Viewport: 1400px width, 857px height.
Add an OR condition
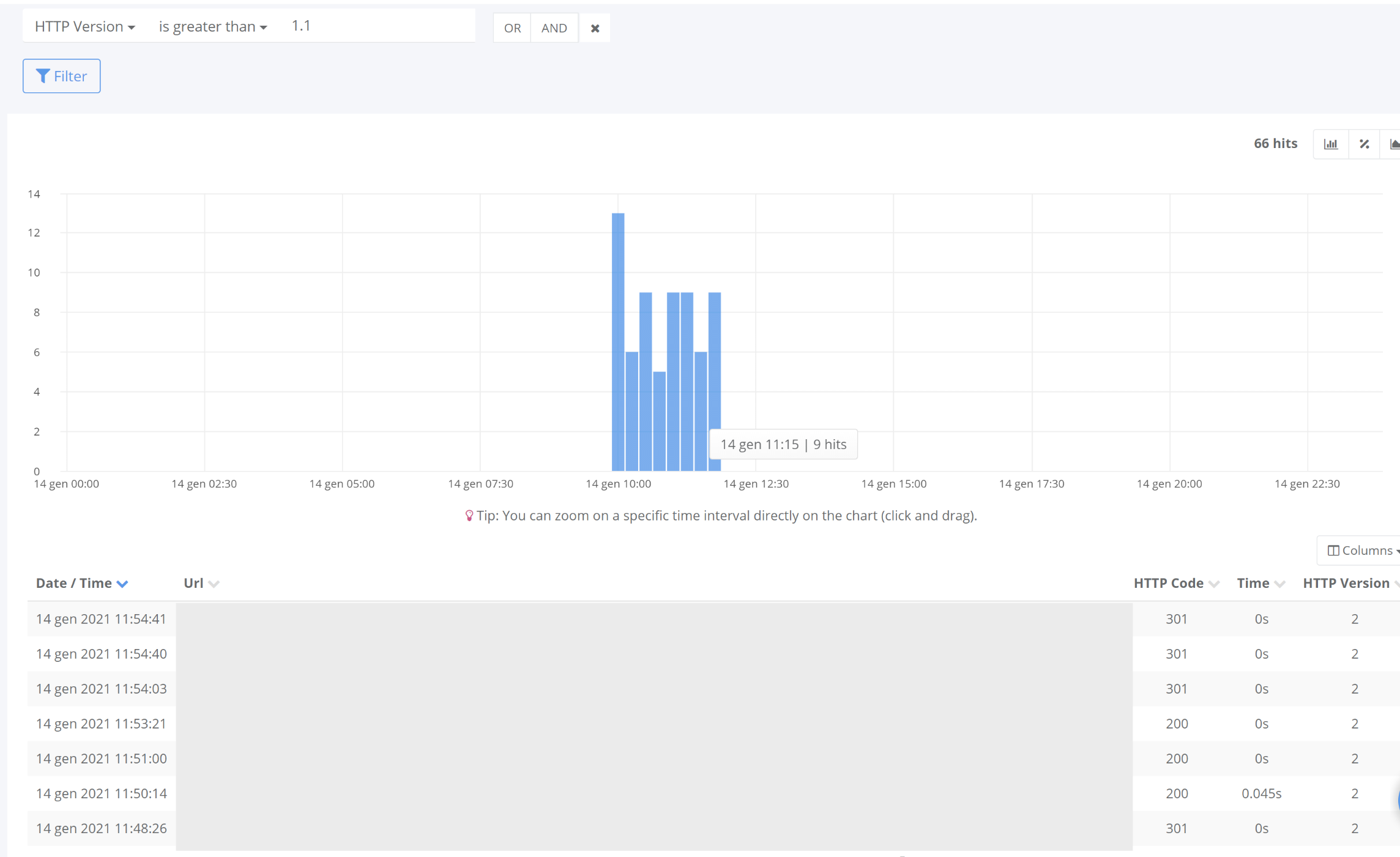coord(512,28)
